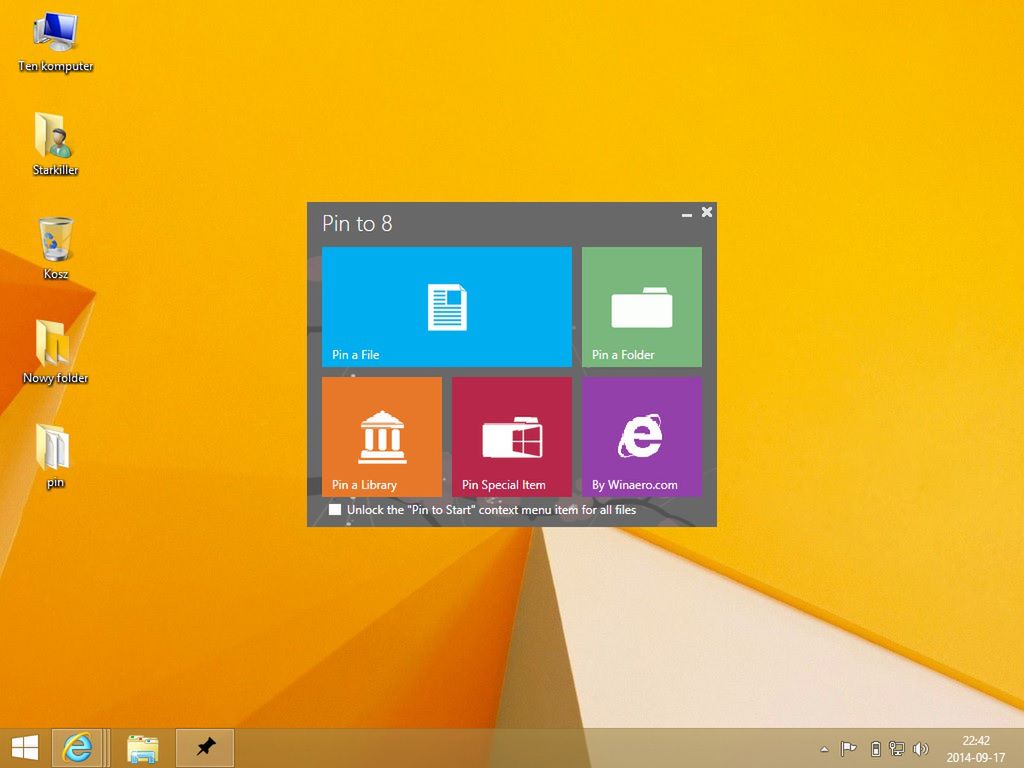Open the network tray icon

pyautogui.click(x=897, y=748)
